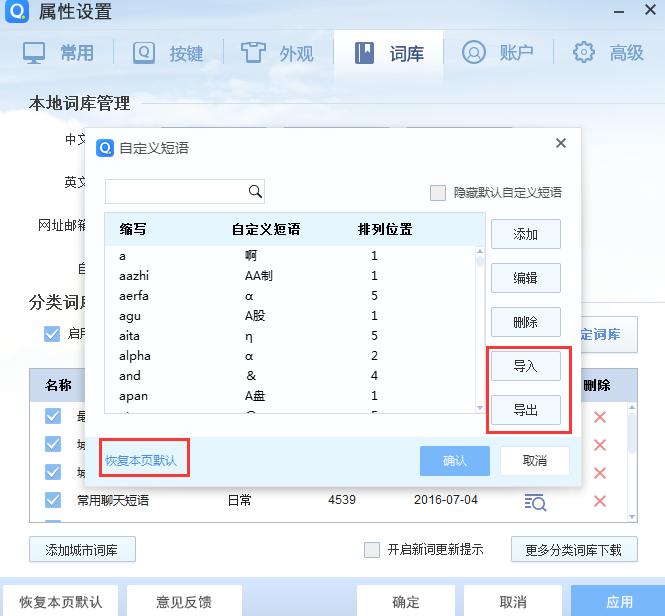
Task: Click 取消 in the bottom bar
Action: point(513,601)
